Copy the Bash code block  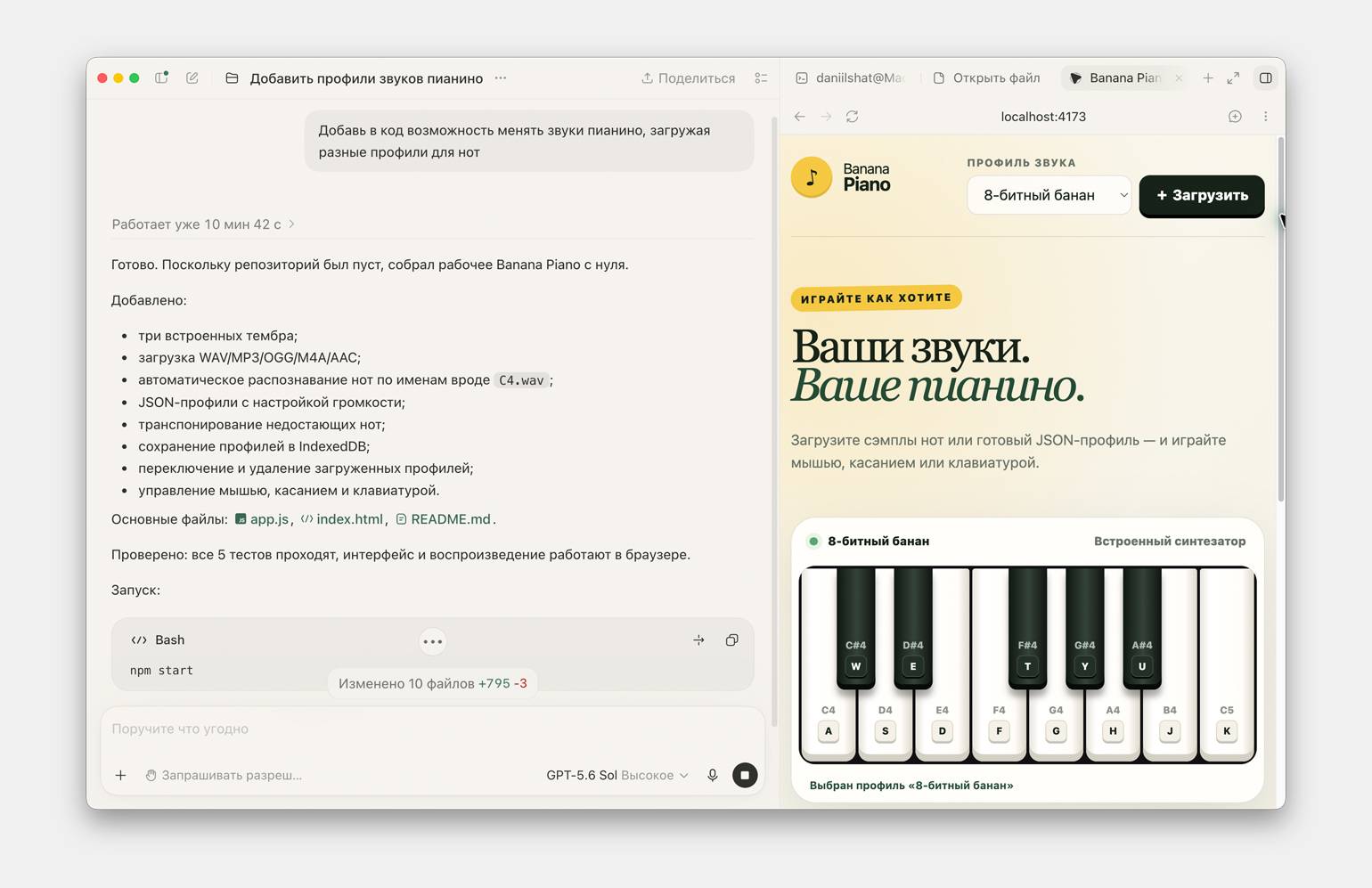coord(731,640)
